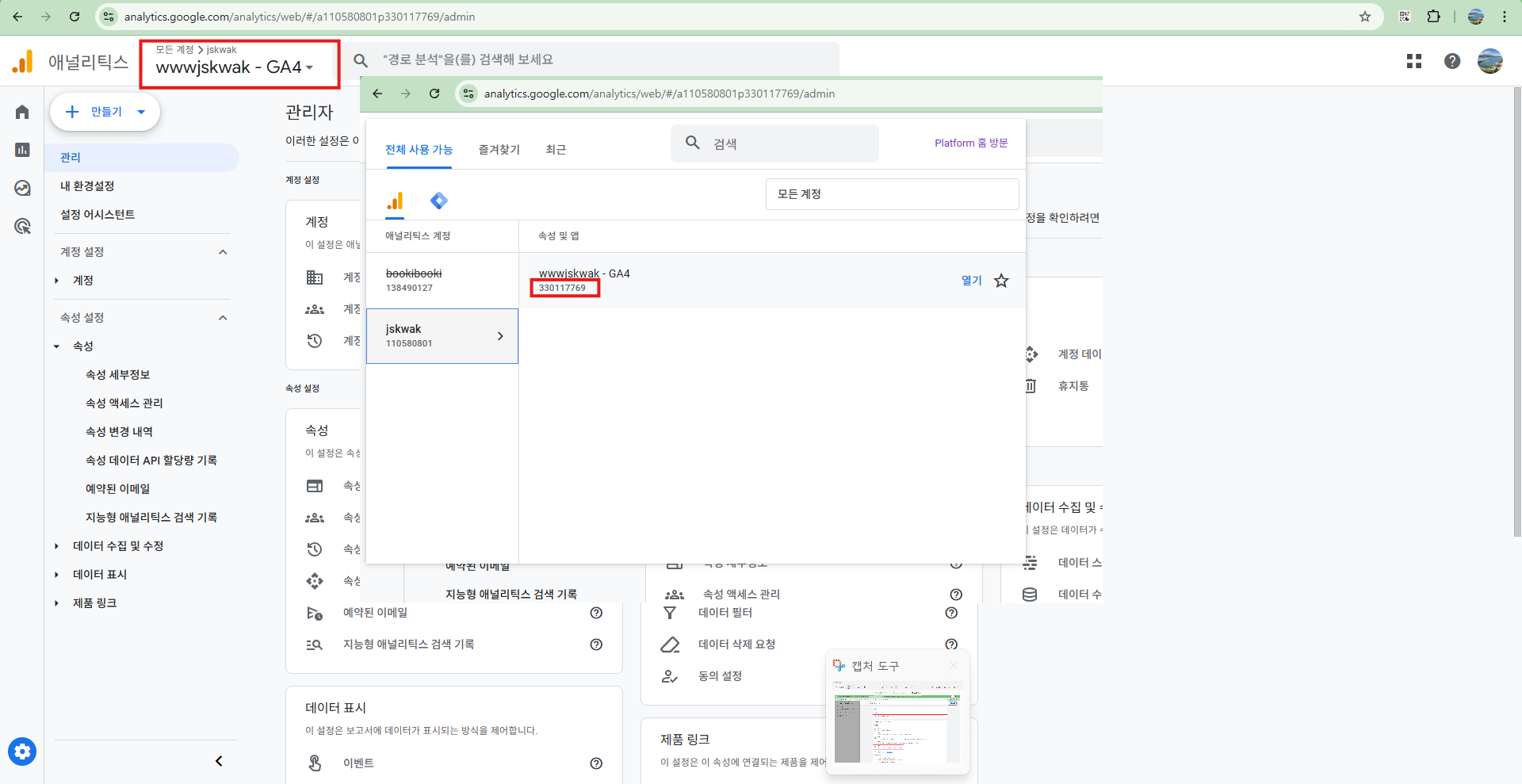Click the 이벤트 touch icon
This screenshot has height=784, width=1522.
[x=315, y=763]
